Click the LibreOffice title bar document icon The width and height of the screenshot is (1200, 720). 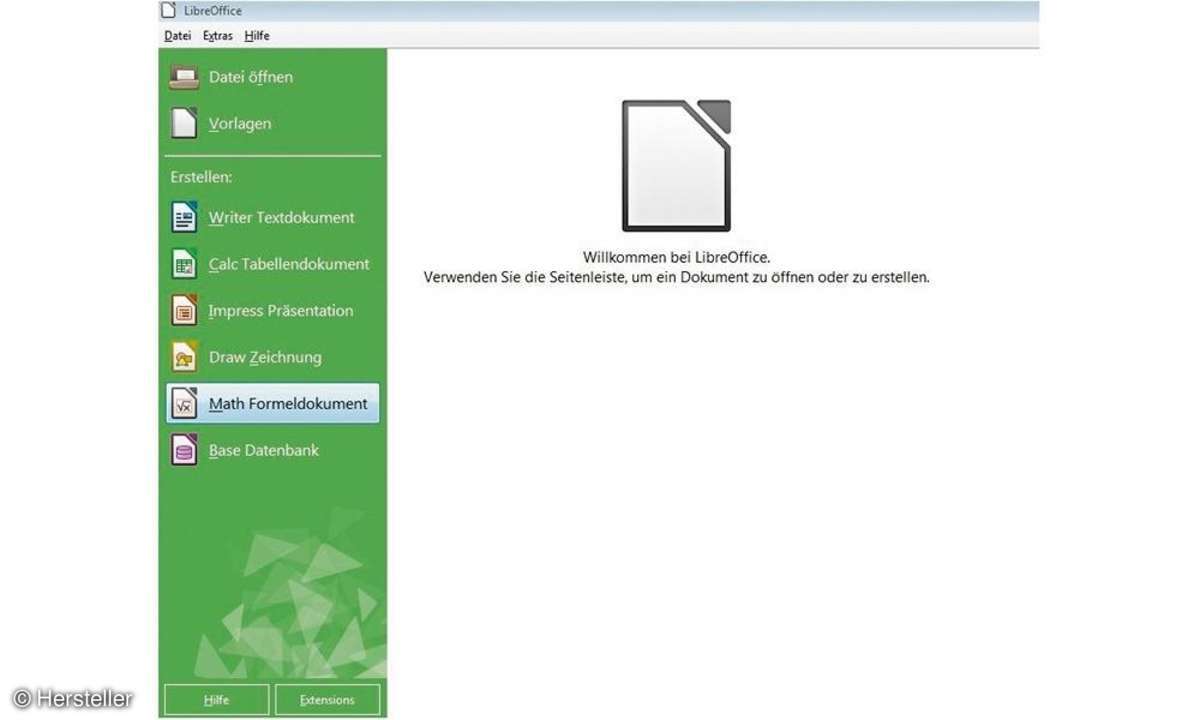pos(169,10)
